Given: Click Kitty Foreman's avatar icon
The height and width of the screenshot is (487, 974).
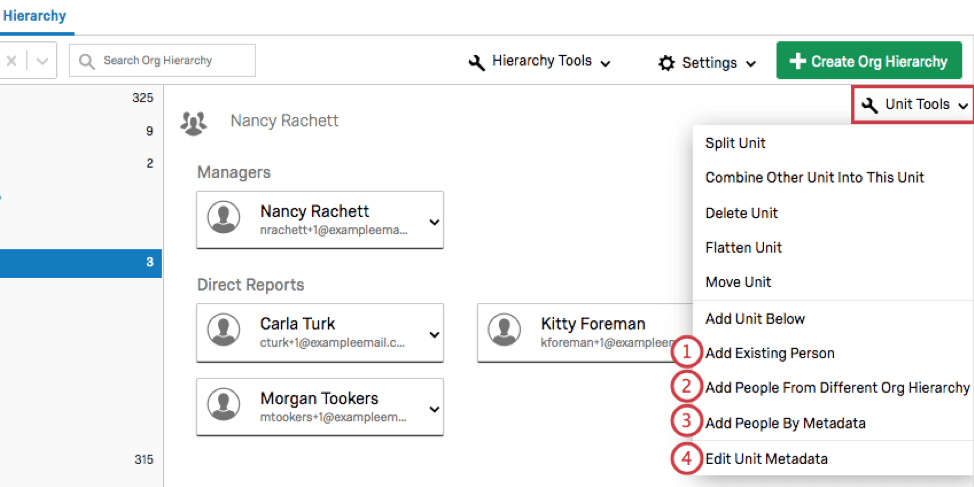Looking at the screenshot, I should pyautogui.click(x=504, y=331).
